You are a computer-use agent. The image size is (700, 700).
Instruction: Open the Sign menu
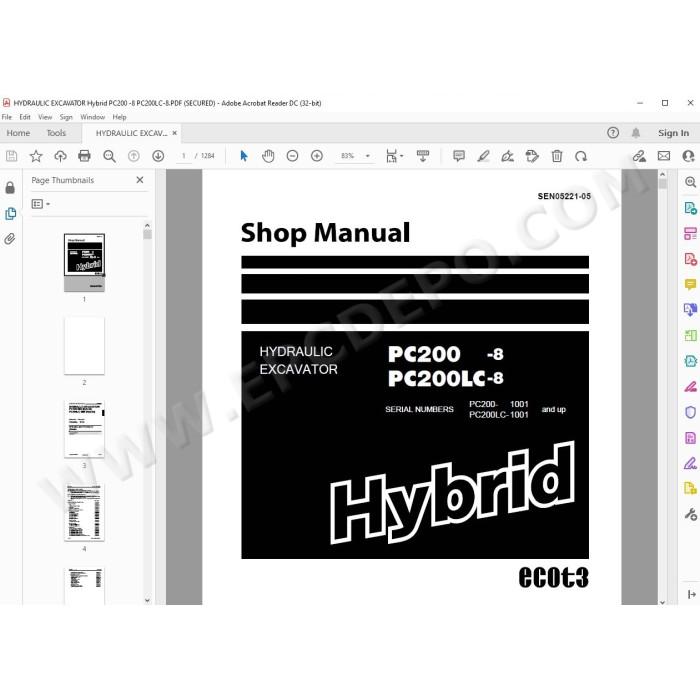(66, 117)
